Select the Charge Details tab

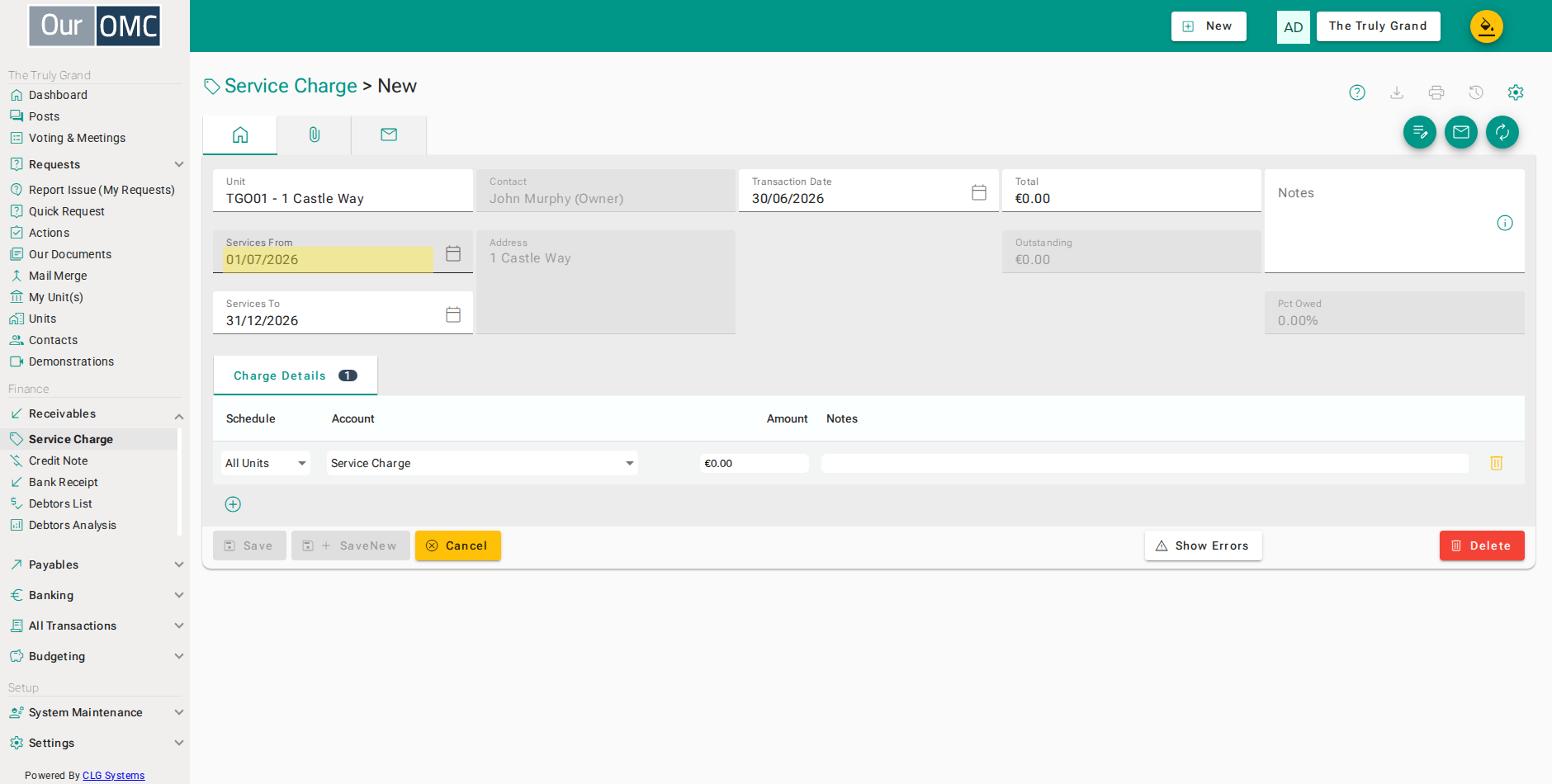point(296,375)
